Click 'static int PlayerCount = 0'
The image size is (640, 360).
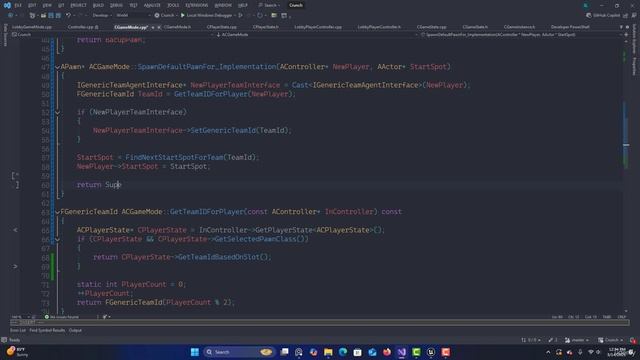(x=131, y=284)
